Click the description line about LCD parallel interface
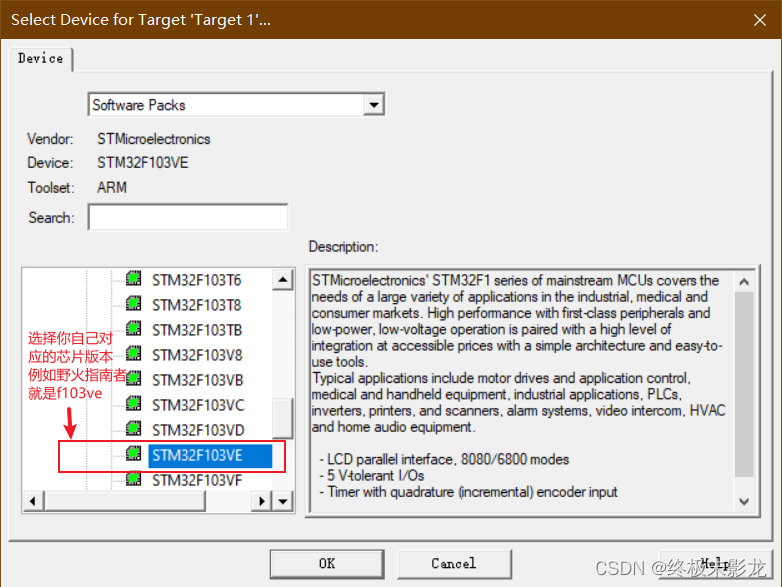Screen dimensions: 782x587 tap(444, 459)
